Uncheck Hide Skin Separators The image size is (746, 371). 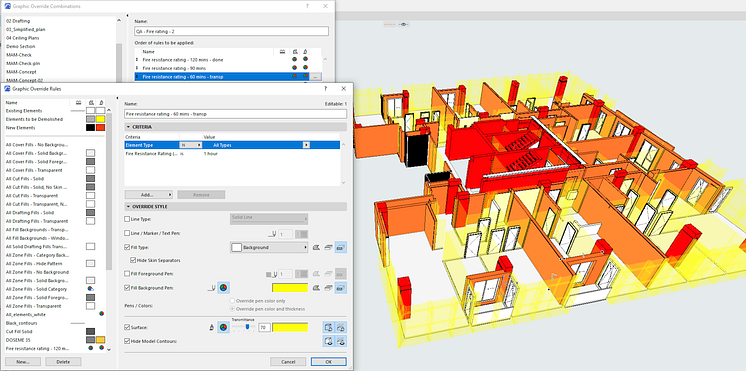(133, 260)
